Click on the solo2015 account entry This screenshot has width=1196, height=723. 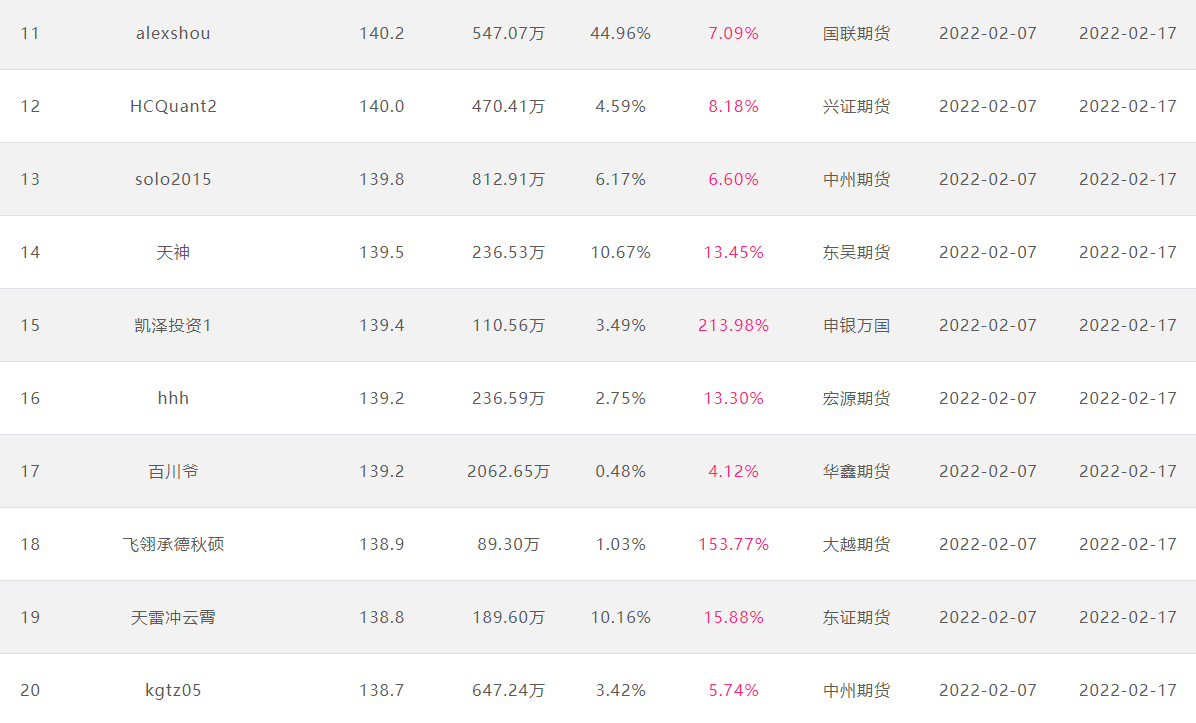click(x=173, y=179)
